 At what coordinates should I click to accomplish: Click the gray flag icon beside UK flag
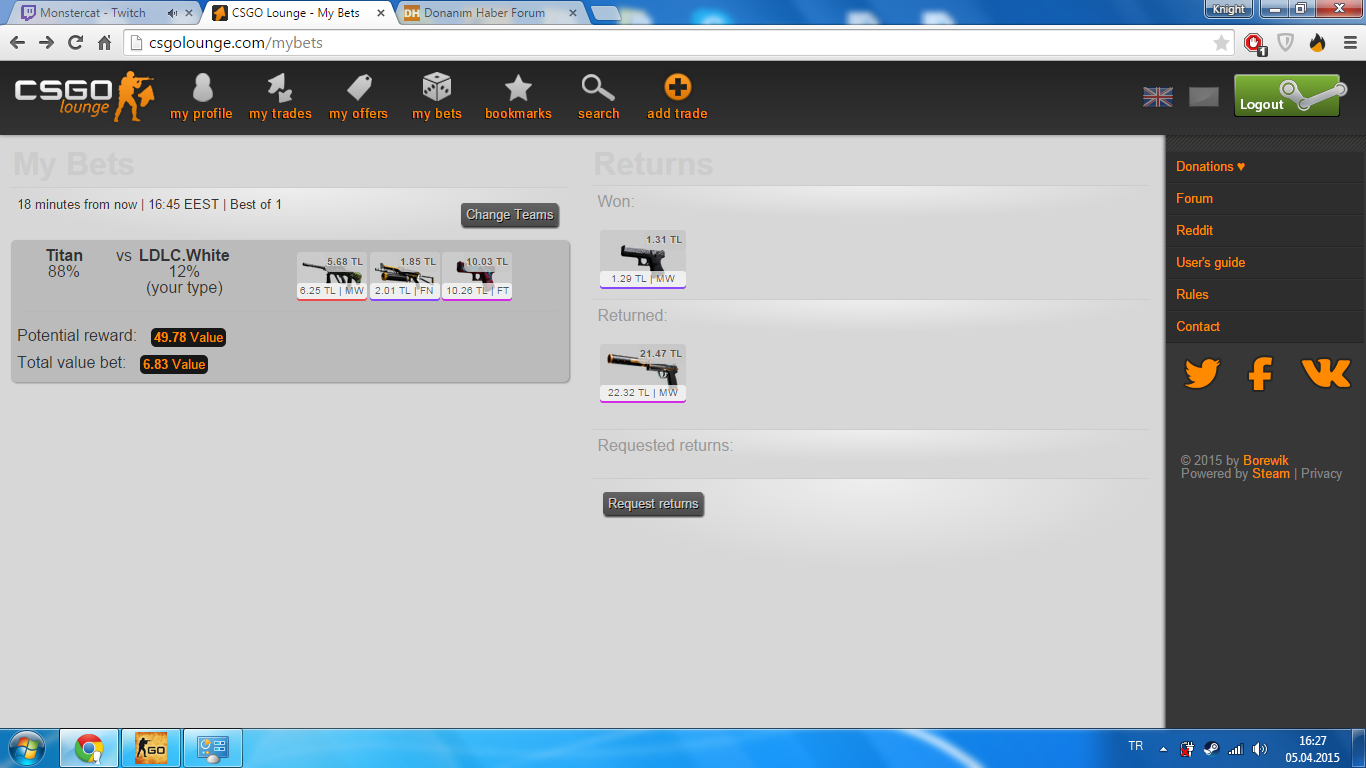1204,97
